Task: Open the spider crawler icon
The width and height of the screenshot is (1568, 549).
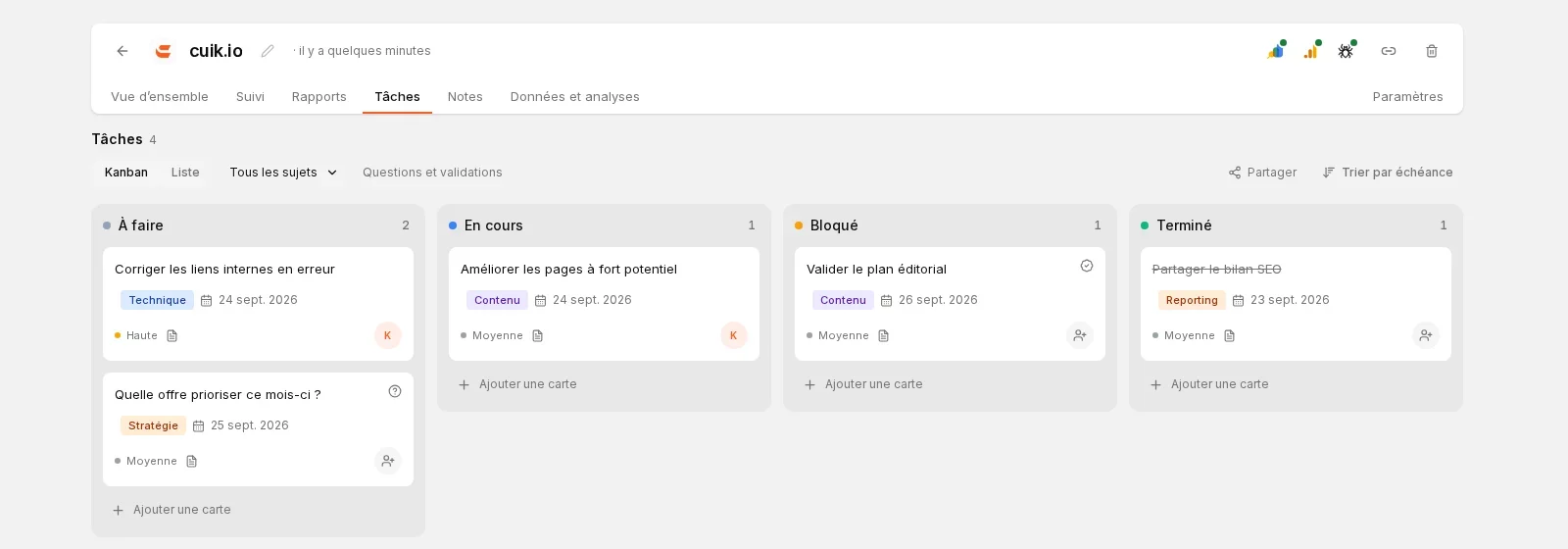Action: coord(1347,50)
